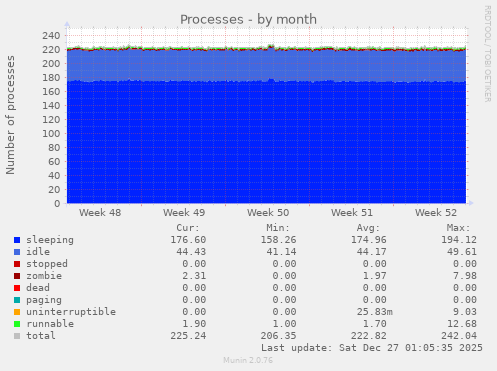Click the sleeping legend color swatch
This screenshot has width=497, height=371.
pyautogui.click(x=17, y=240)
